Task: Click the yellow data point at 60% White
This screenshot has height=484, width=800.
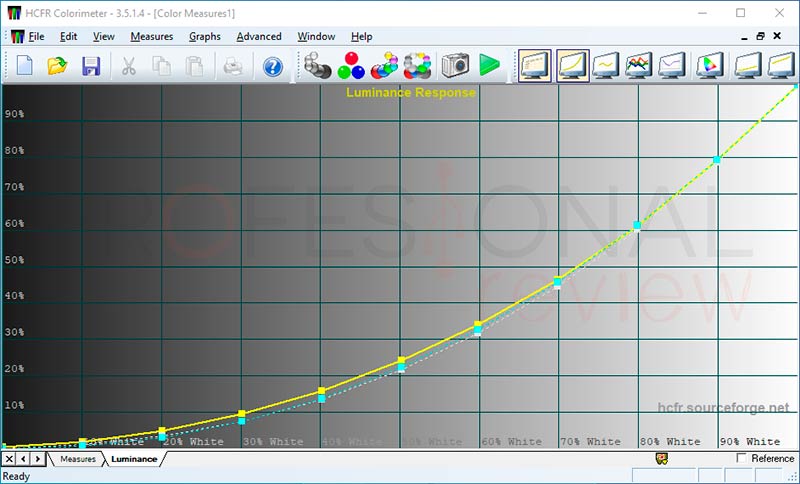Action: pyautogui.click(x=478, y=324)
